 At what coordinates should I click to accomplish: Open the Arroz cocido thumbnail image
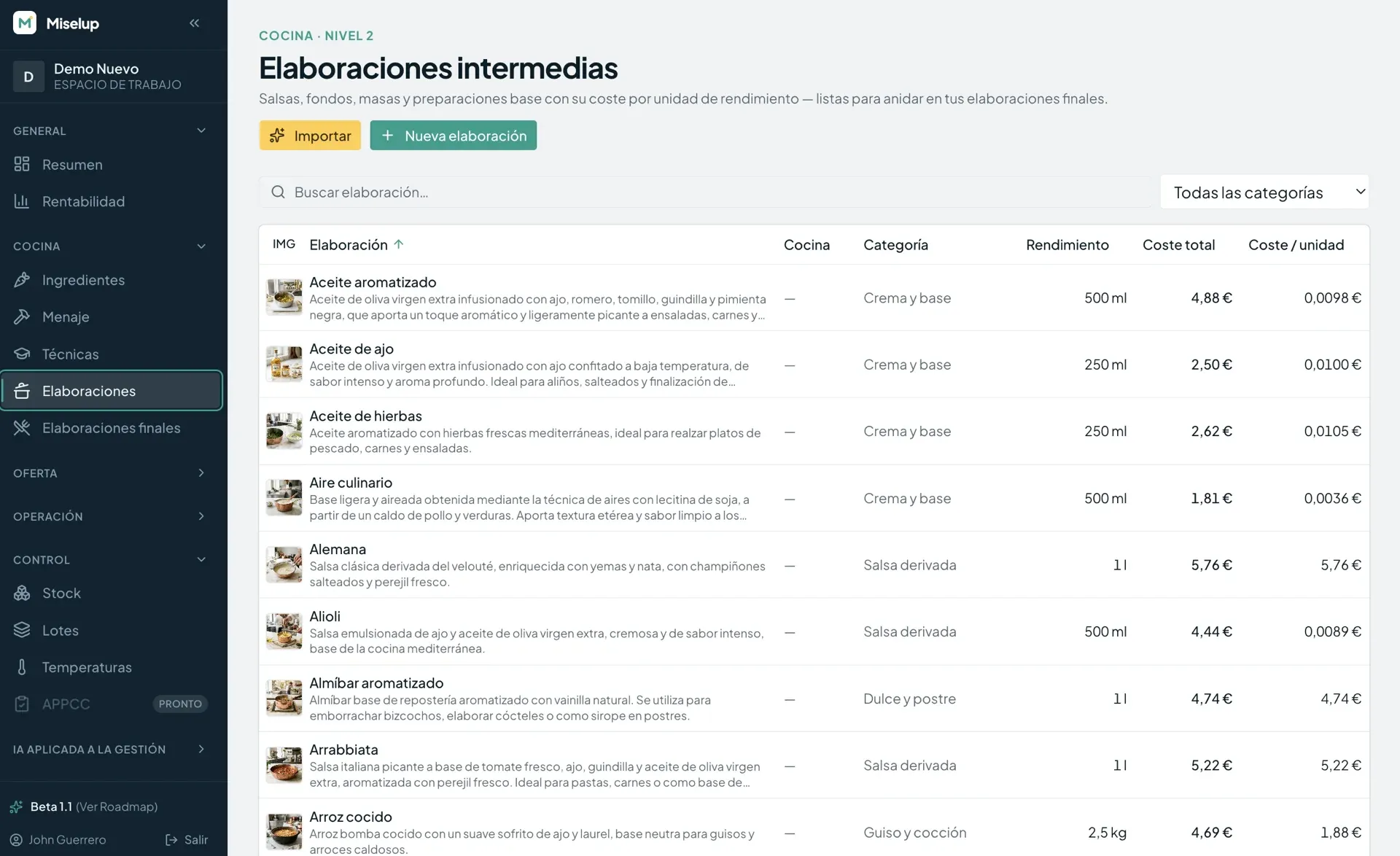(284, 832)
